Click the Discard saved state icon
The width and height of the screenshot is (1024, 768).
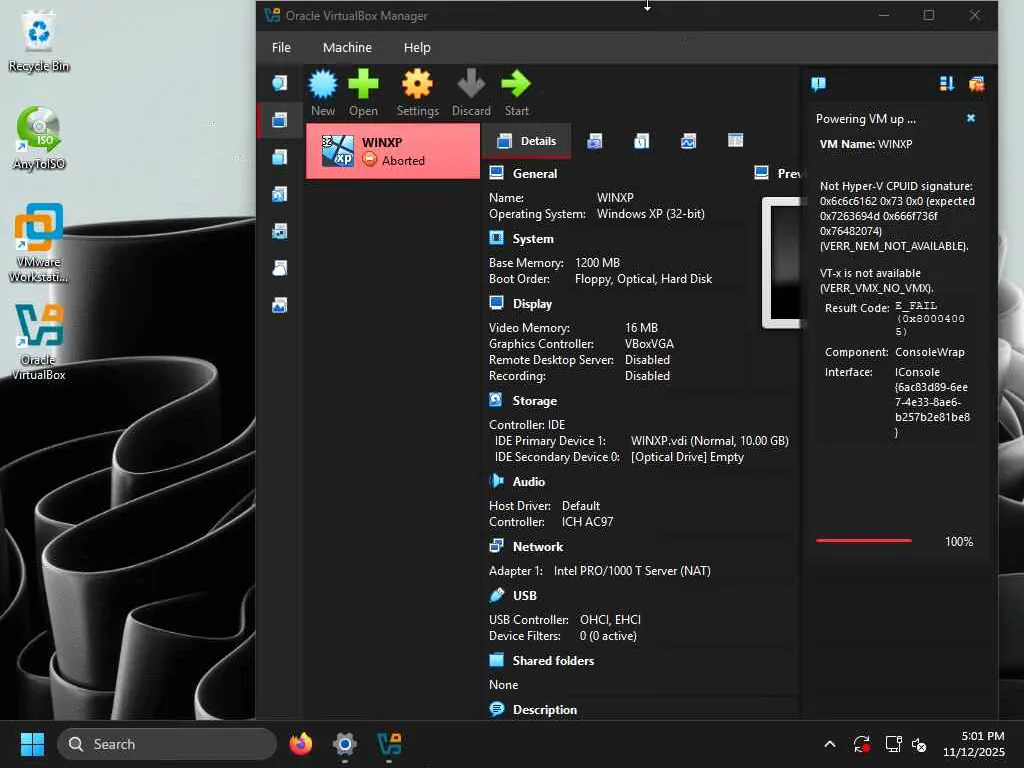pos(471,84)
